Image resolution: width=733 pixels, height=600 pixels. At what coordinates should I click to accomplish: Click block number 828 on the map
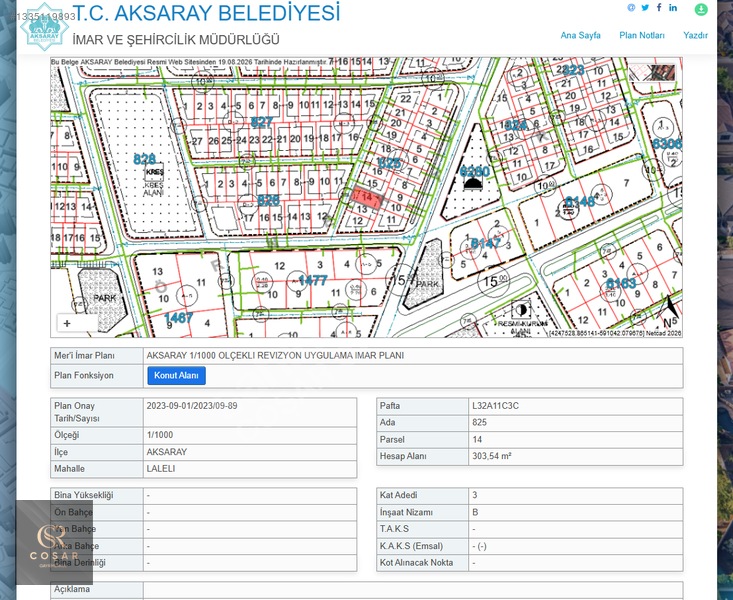tap(144, 159)
